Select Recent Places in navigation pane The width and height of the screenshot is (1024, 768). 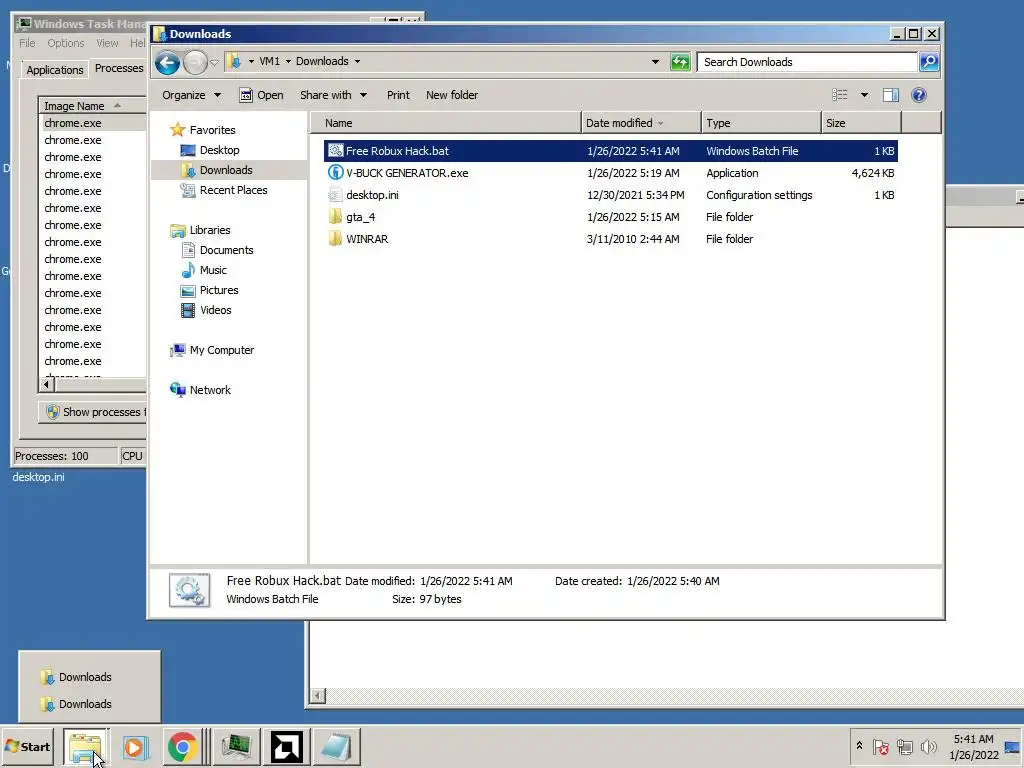[233, 190]
